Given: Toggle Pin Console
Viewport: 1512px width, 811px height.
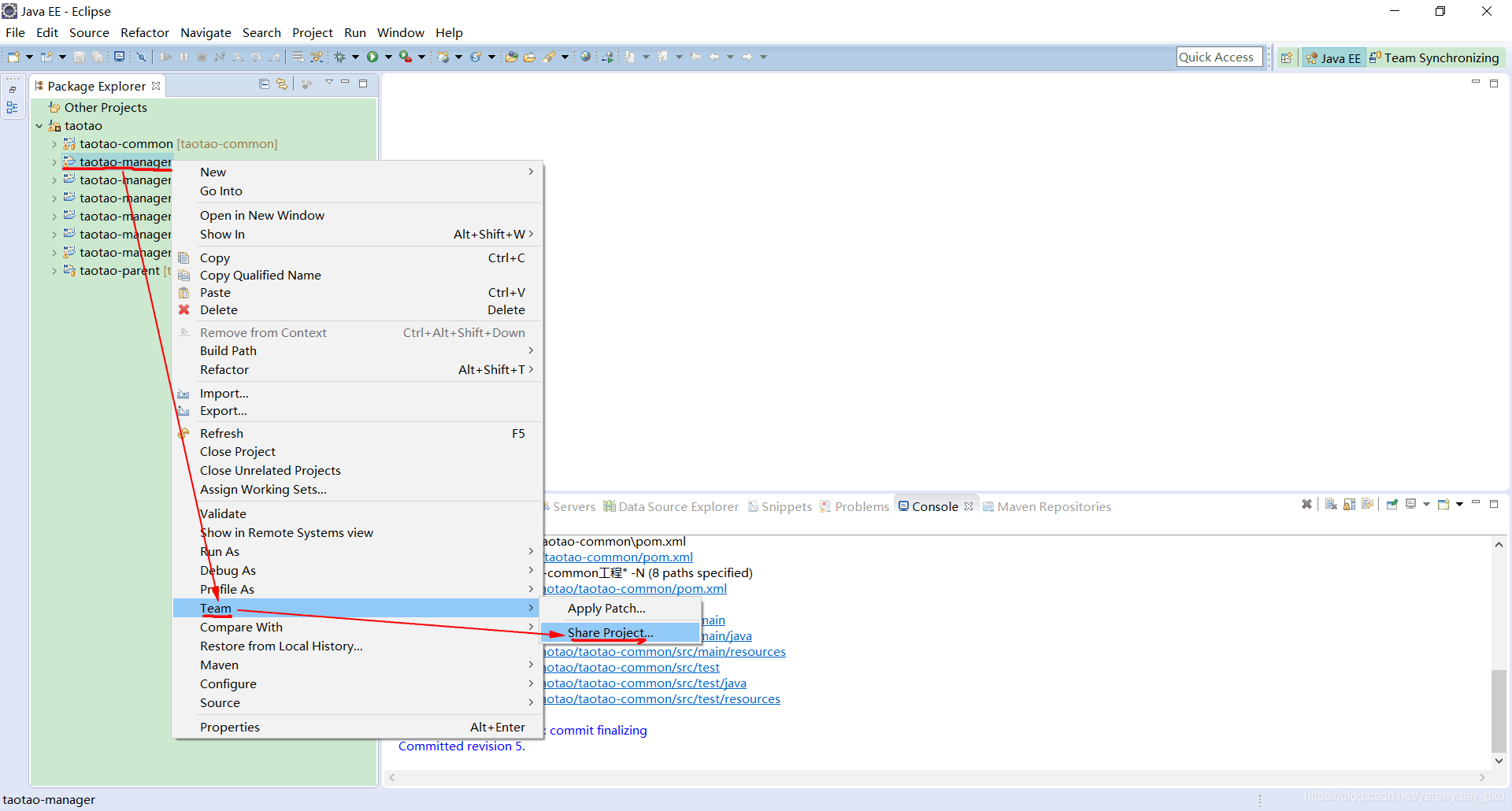Looking at the screenshot, I should (x=1392, y=505).
